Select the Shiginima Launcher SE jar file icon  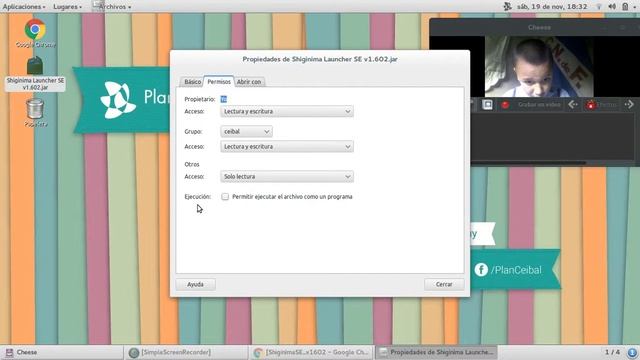click(35, 66)
